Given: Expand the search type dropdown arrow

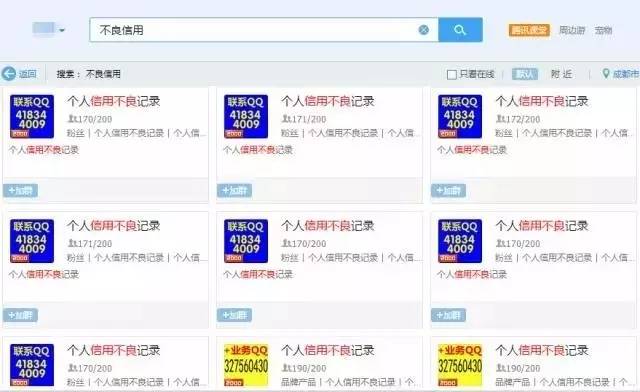Looking at the screenshot, I should (x=62, y=30).
